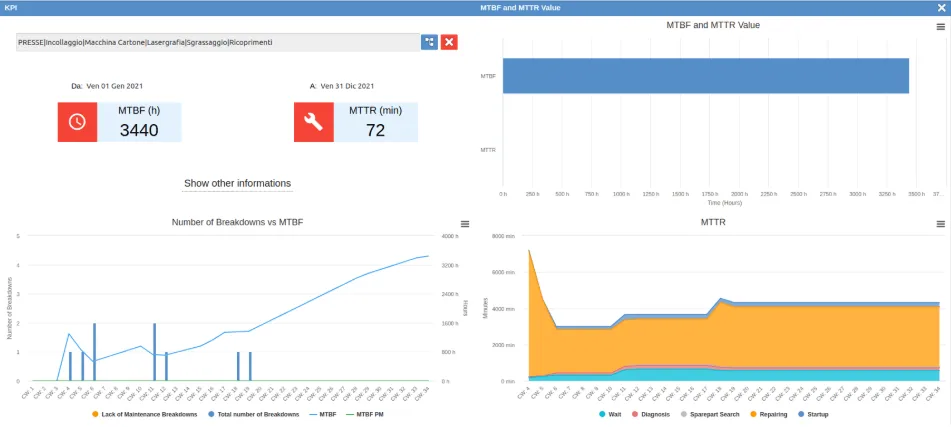The height and width of the screenshot is (427, 951).
Task: Open MTBF and MTTR Value chart menu
Action: coord(940,27)
